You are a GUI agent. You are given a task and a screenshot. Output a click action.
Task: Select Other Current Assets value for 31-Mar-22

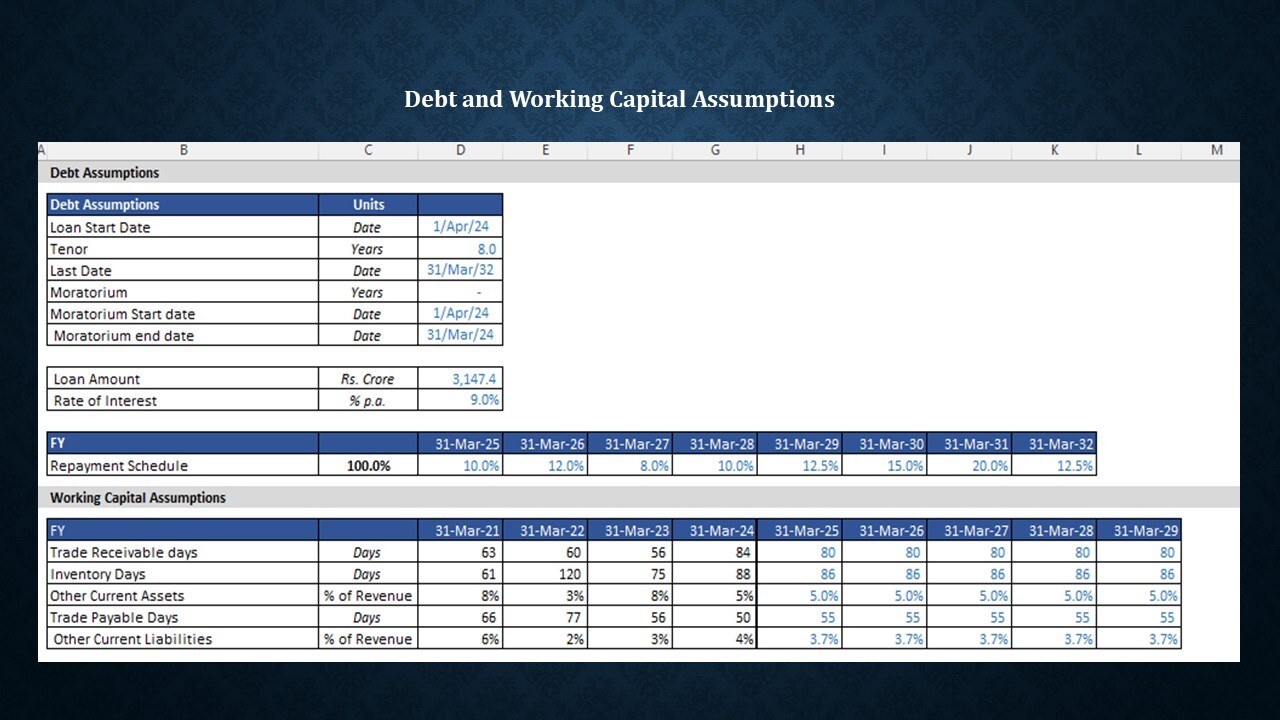pos(545,595)
